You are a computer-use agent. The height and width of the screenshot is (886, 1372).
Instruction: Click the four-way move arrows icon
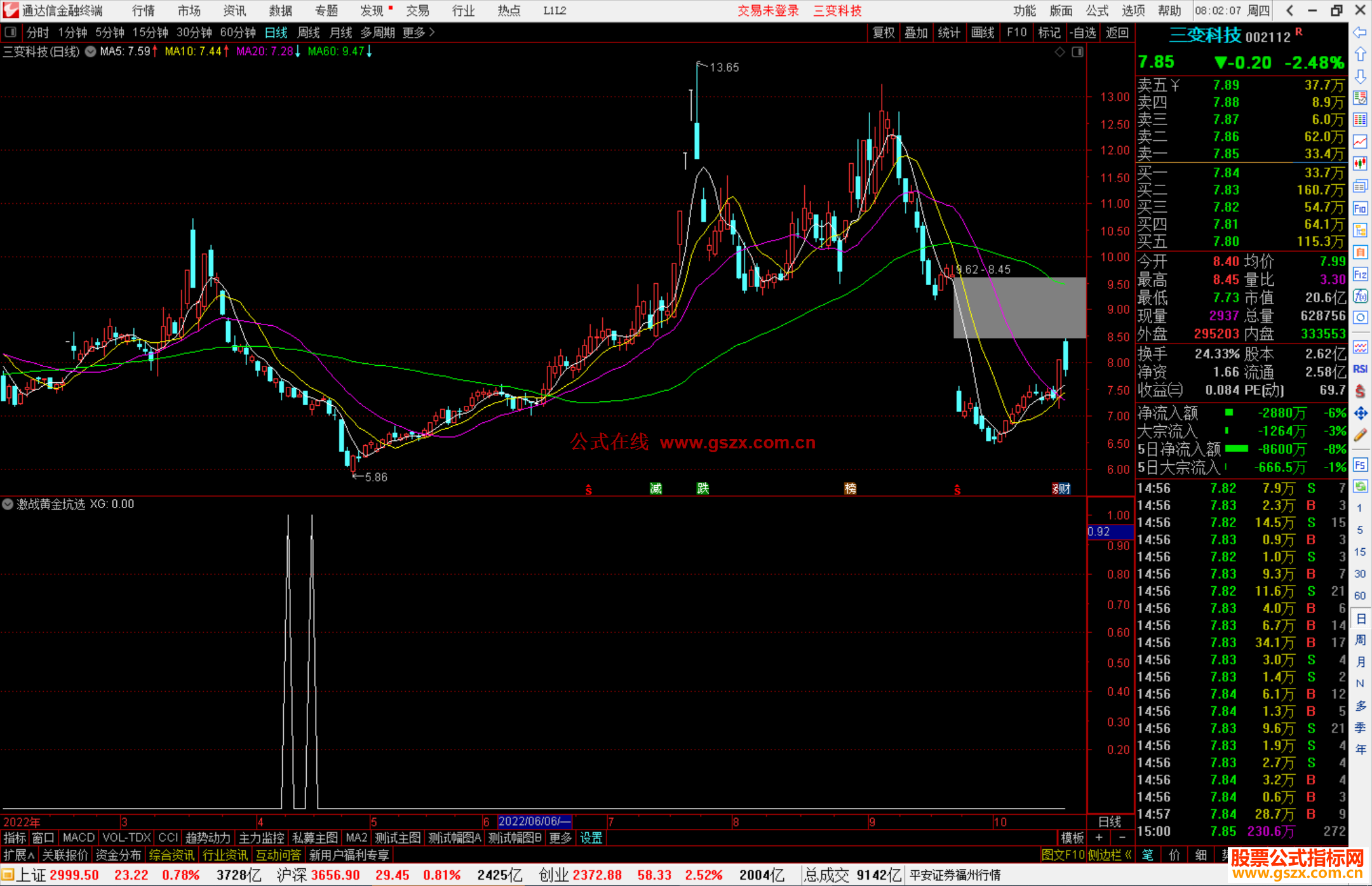1360,413
